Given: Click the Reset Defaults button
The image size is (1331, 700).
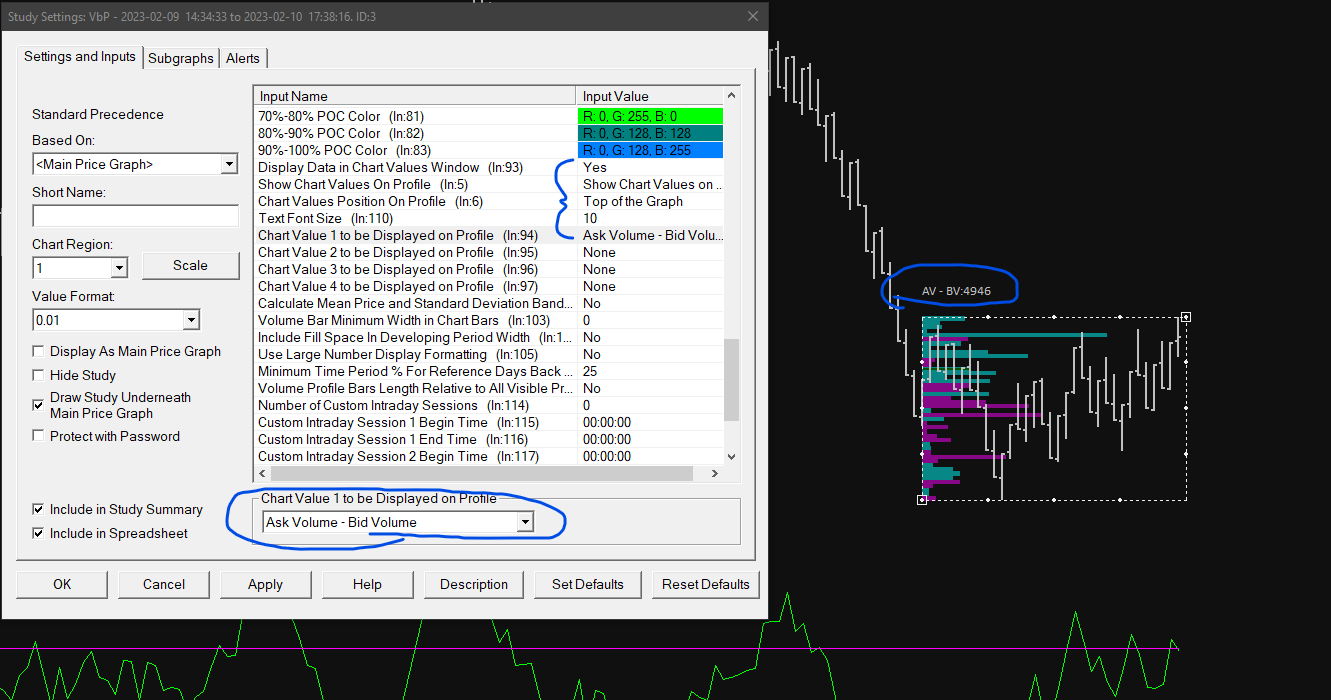Looking at the screenshot, I should tap(705, 584).
